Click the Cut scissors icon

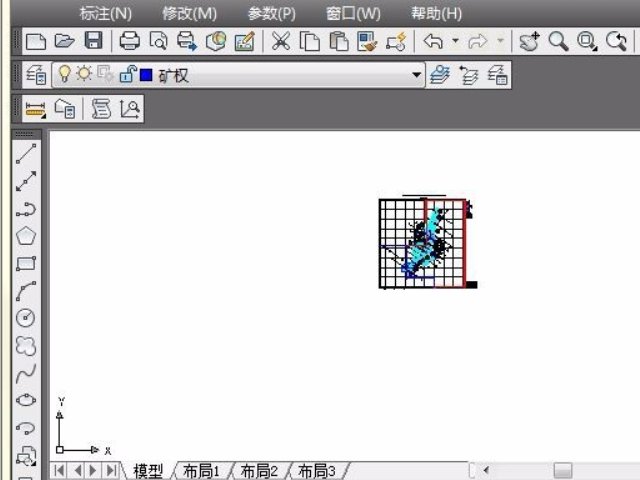click(281, 41)
